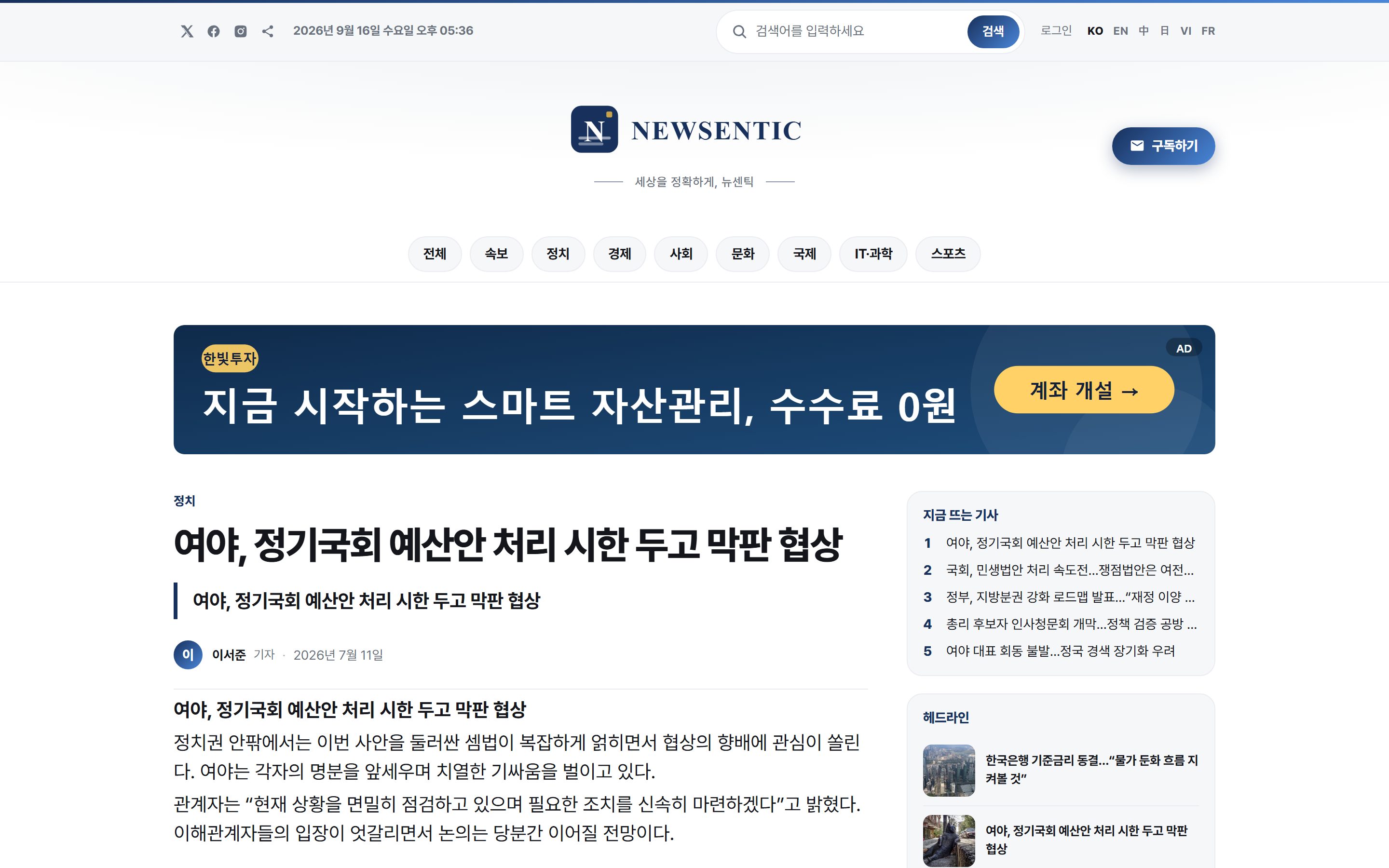This screenshot has width=1389, height=868.
Task: Select the 전체 category tab
Action: coord(435,254)
